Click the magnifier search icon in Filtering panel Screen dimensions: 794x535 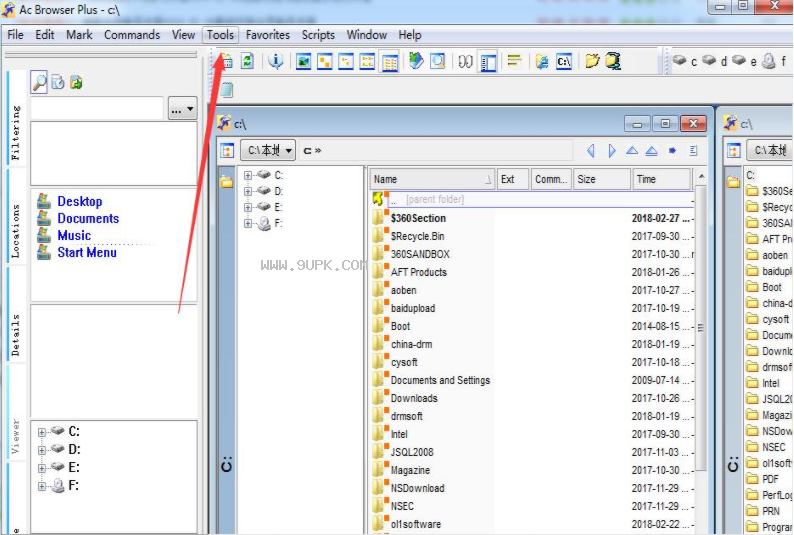click(39, 82)
